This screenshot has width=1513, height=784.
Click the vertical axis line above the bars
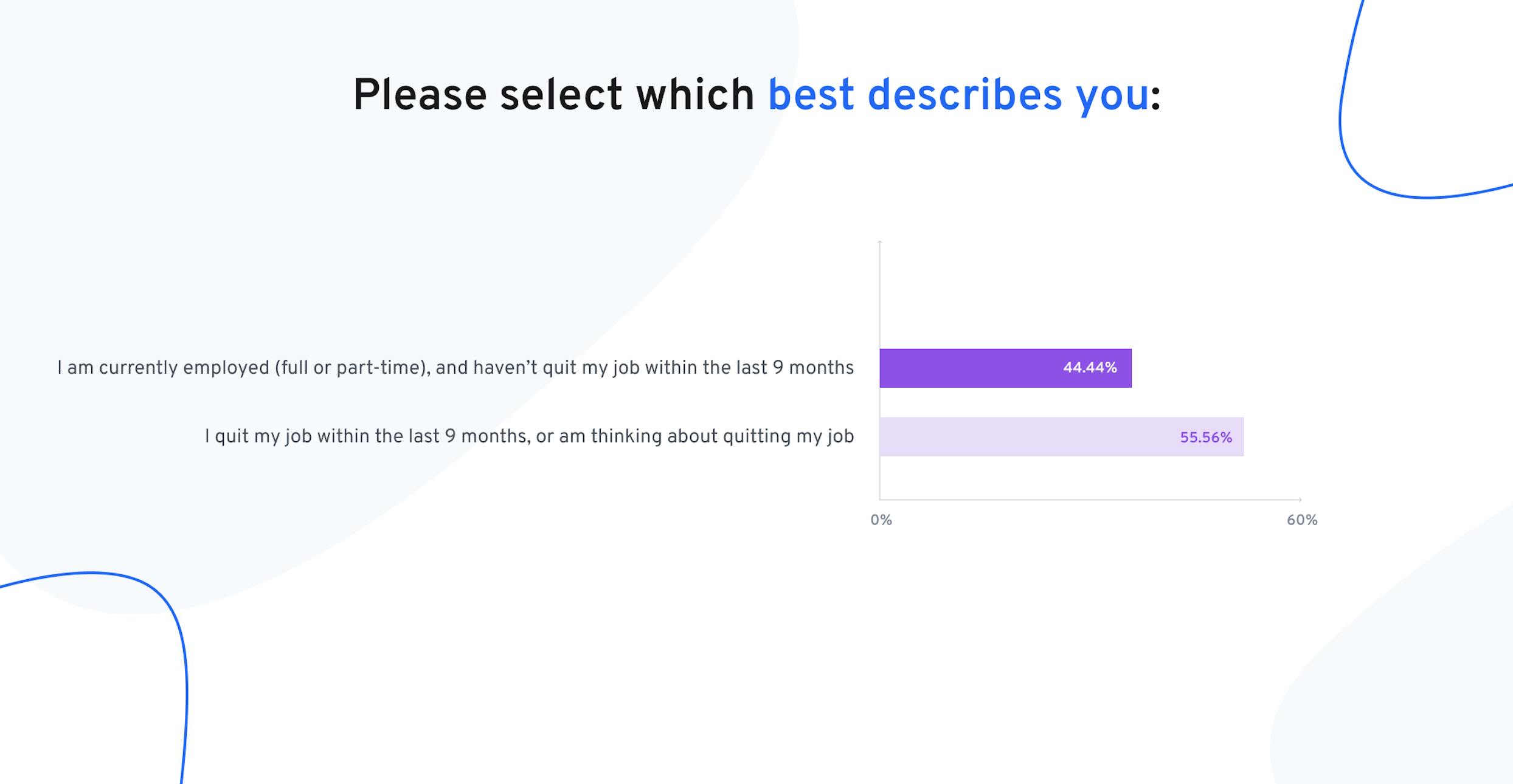[x=880, y=295]
